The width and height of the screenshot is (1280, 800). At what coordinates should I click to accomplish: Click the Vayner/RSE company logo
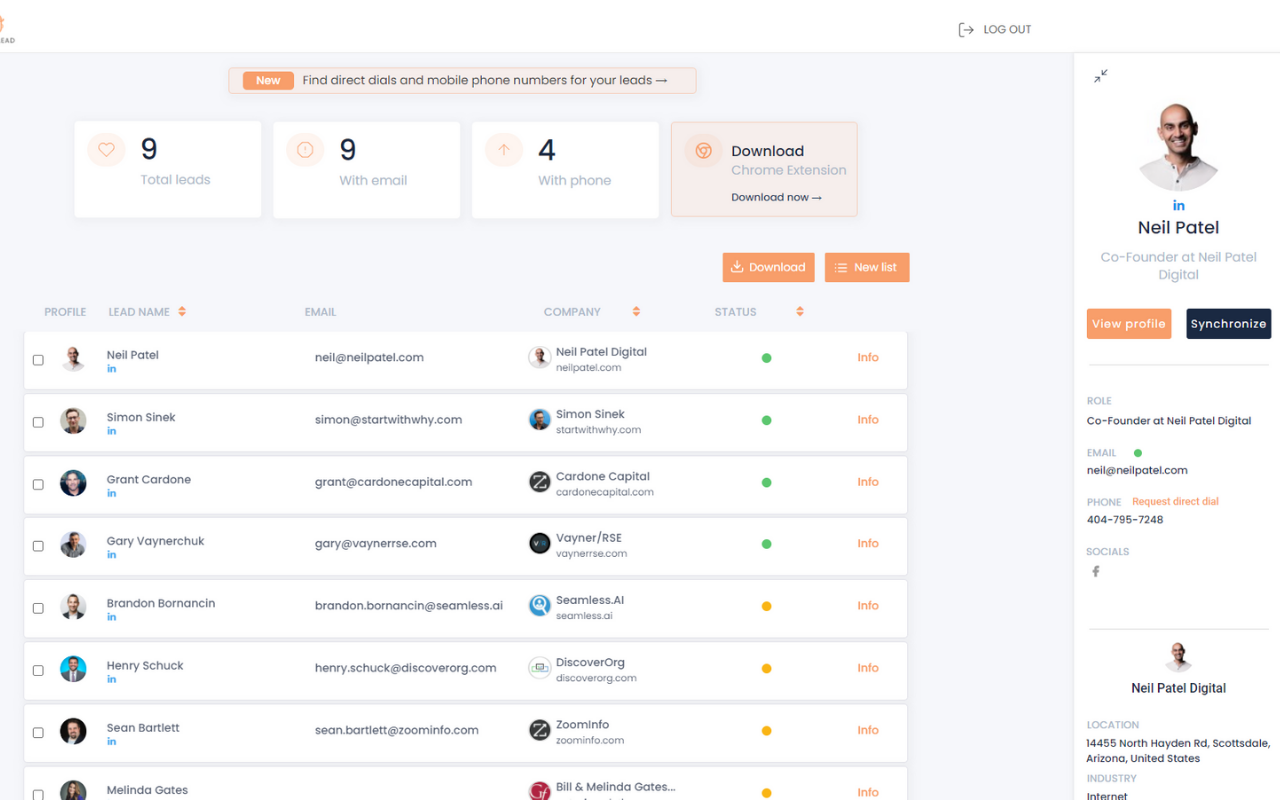click(540, 544)
